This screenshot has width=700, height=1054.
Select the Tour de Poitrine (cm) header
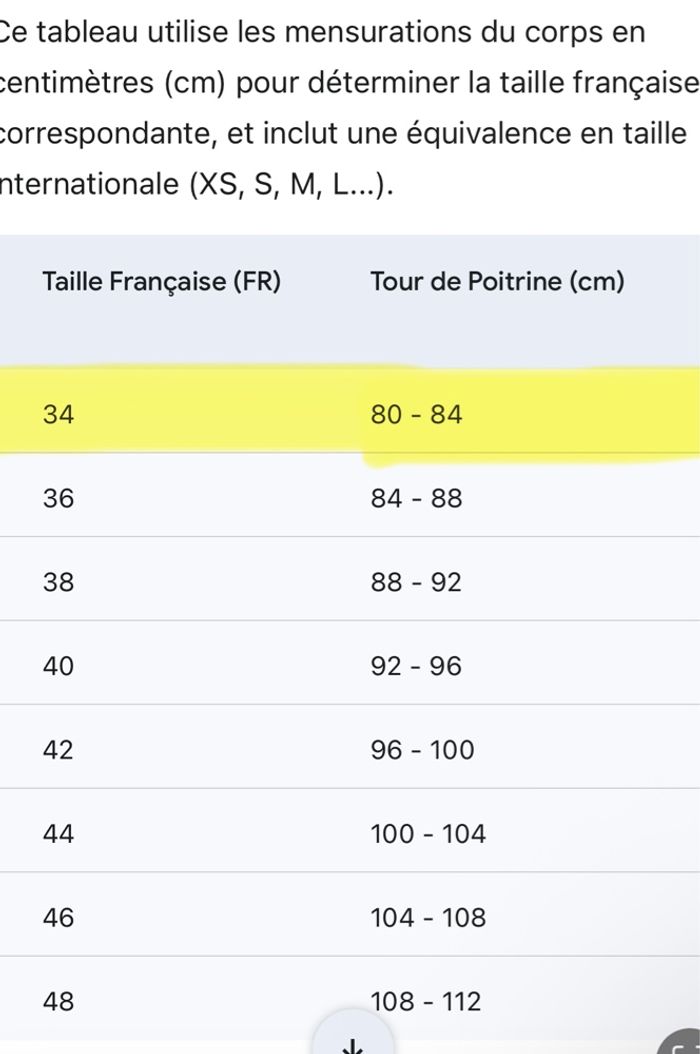point(497,282)
